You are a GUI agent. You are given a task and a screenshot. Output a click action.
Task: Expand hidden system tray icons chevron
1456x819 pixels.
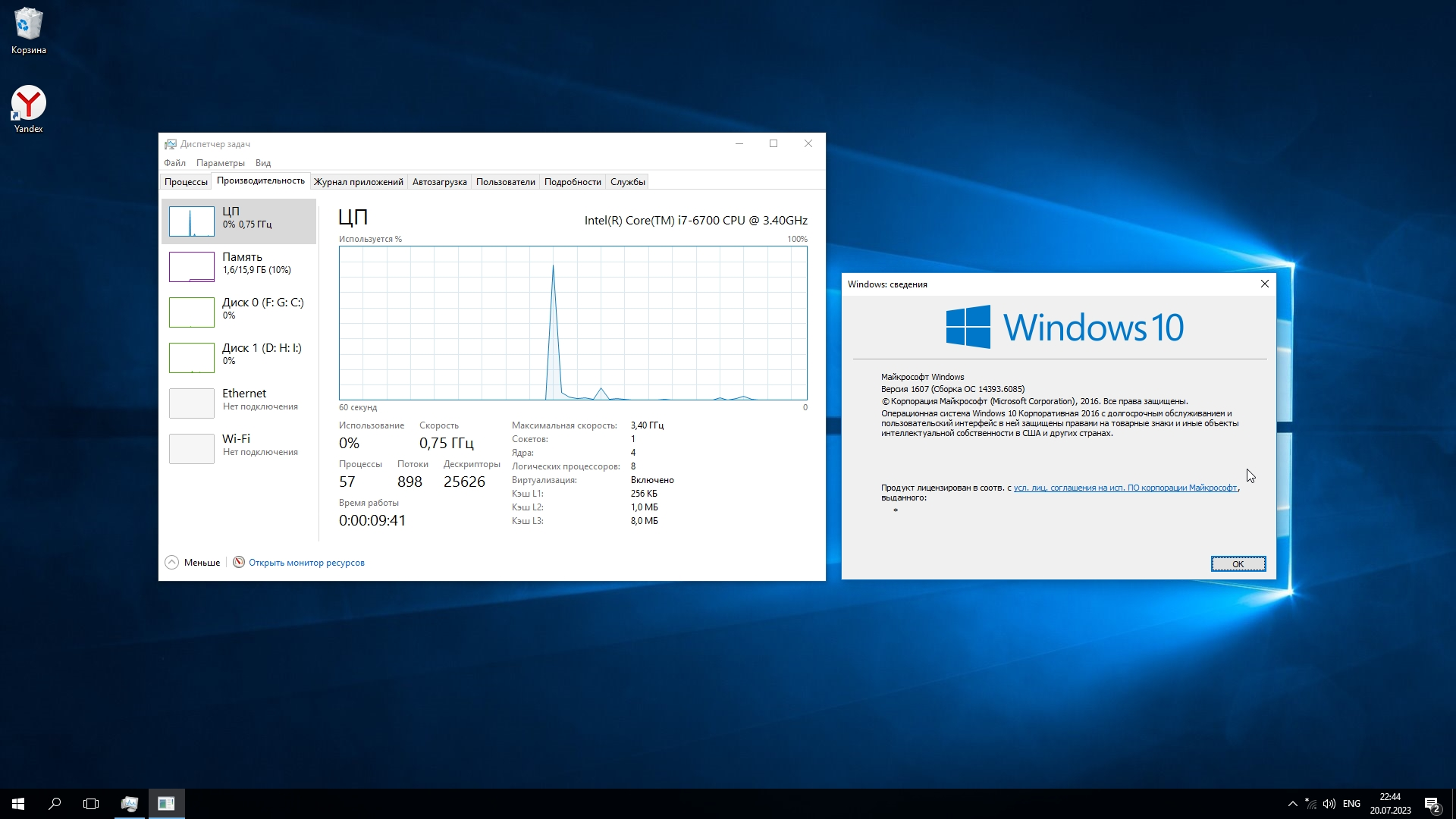1292,804
